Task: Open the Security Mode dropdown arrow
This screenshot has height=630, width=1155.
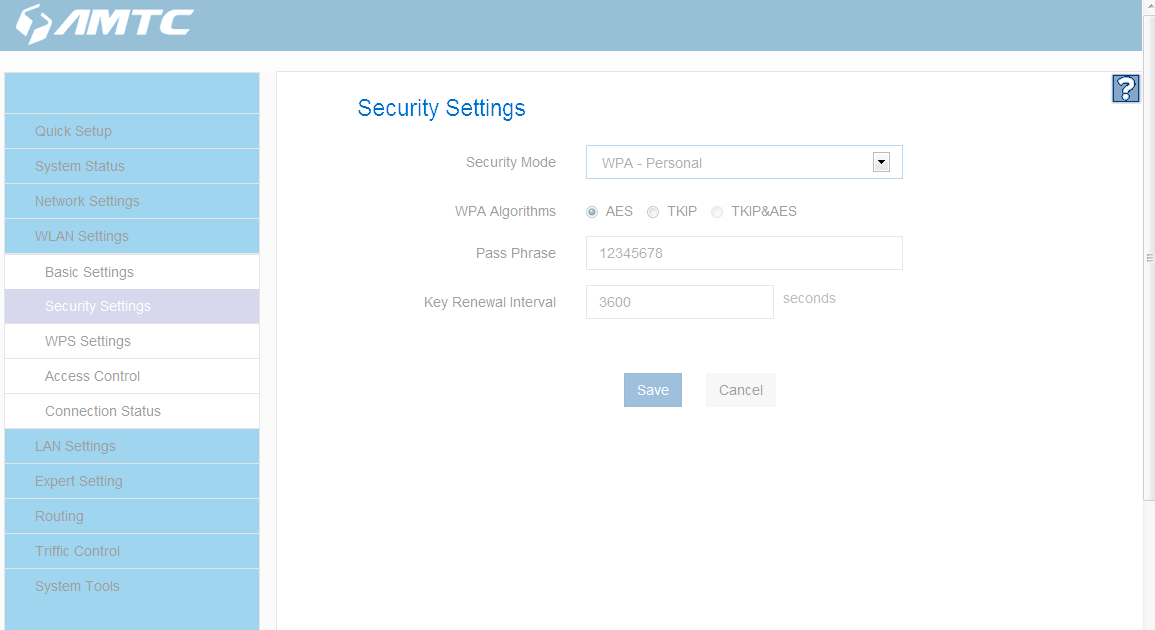Action: pyautogui.click(x=881, y=162)
